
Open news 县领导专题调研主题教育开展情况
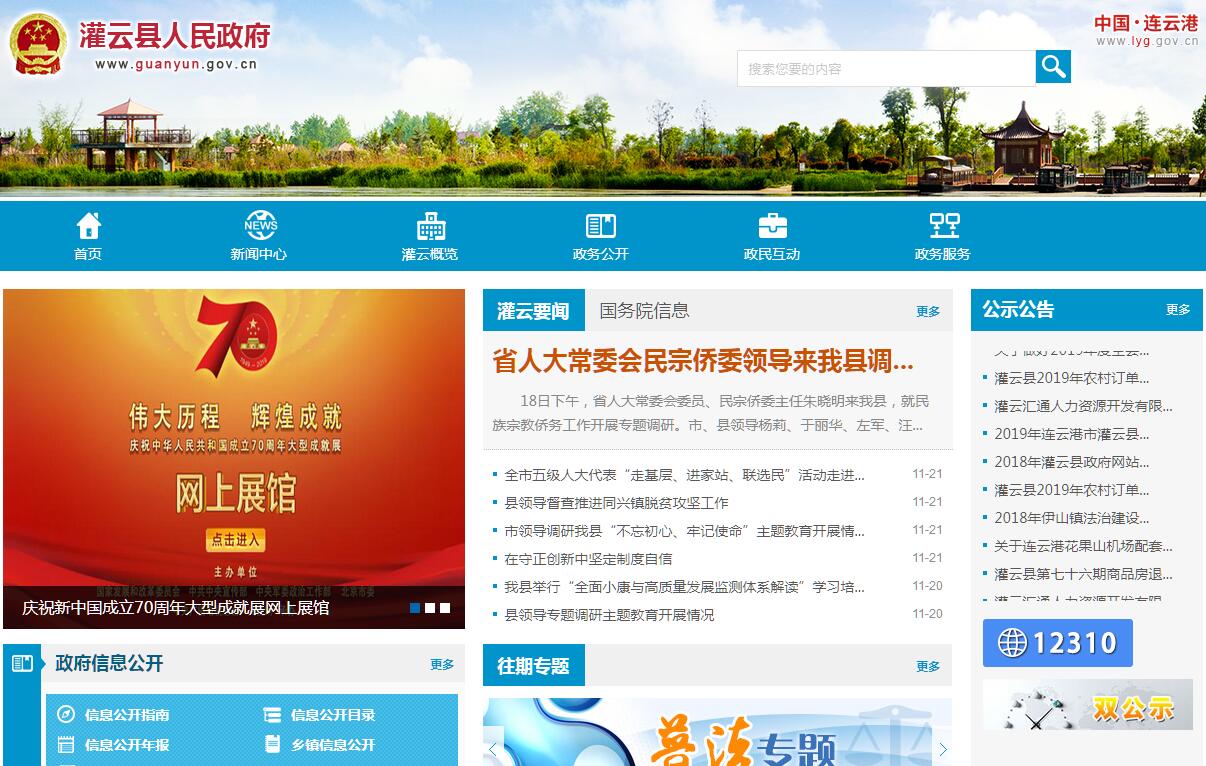609,615
